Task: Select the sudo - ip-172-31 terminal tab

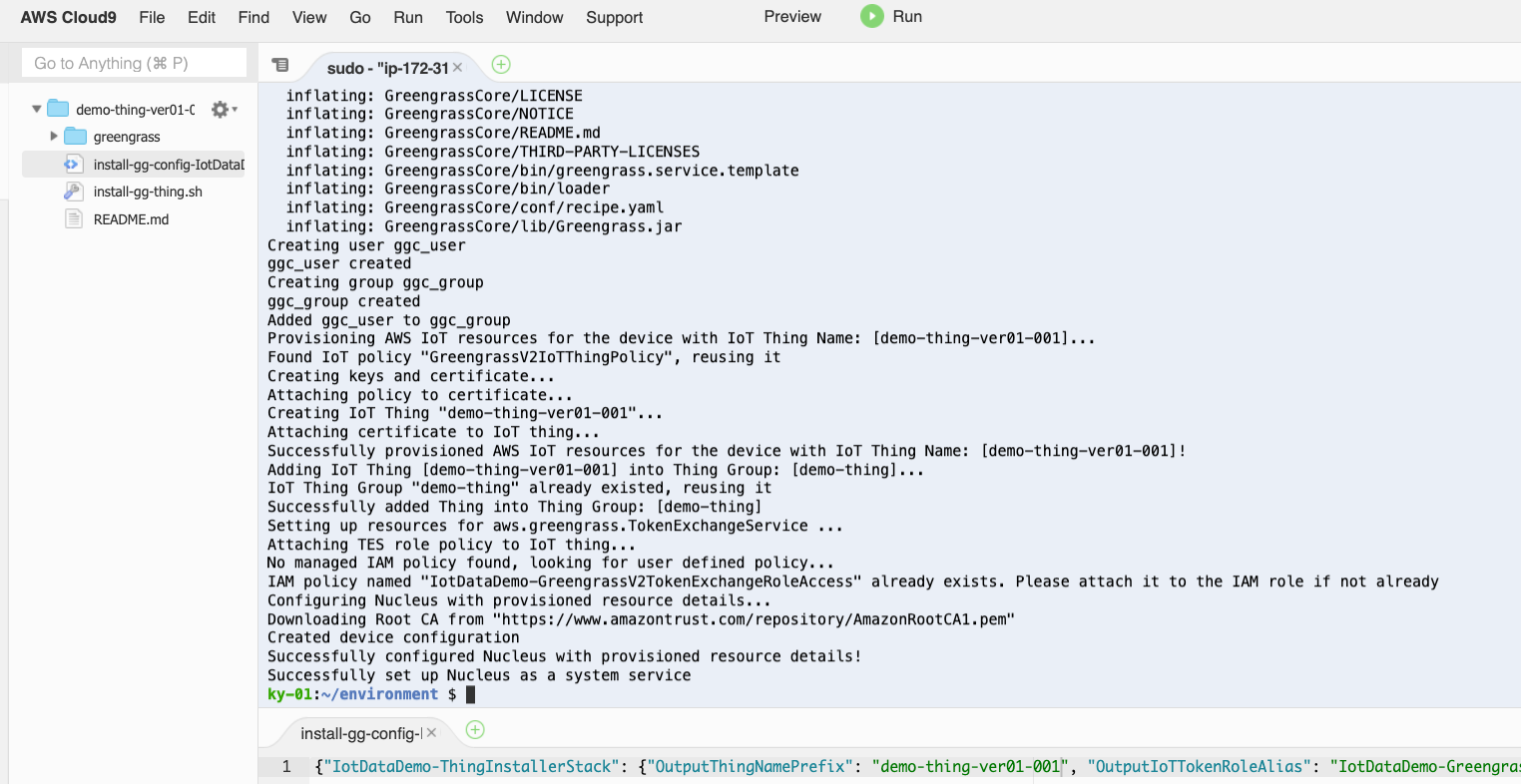Action: pyautogui.click(x=387, y=68)
